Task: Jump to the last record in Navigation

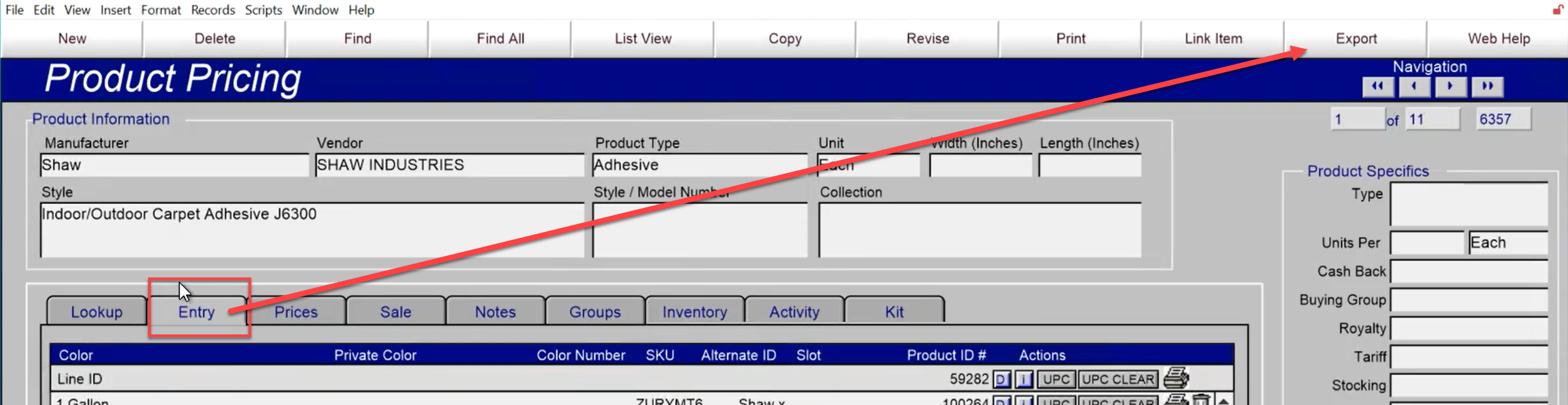Action: [1487, 86]
